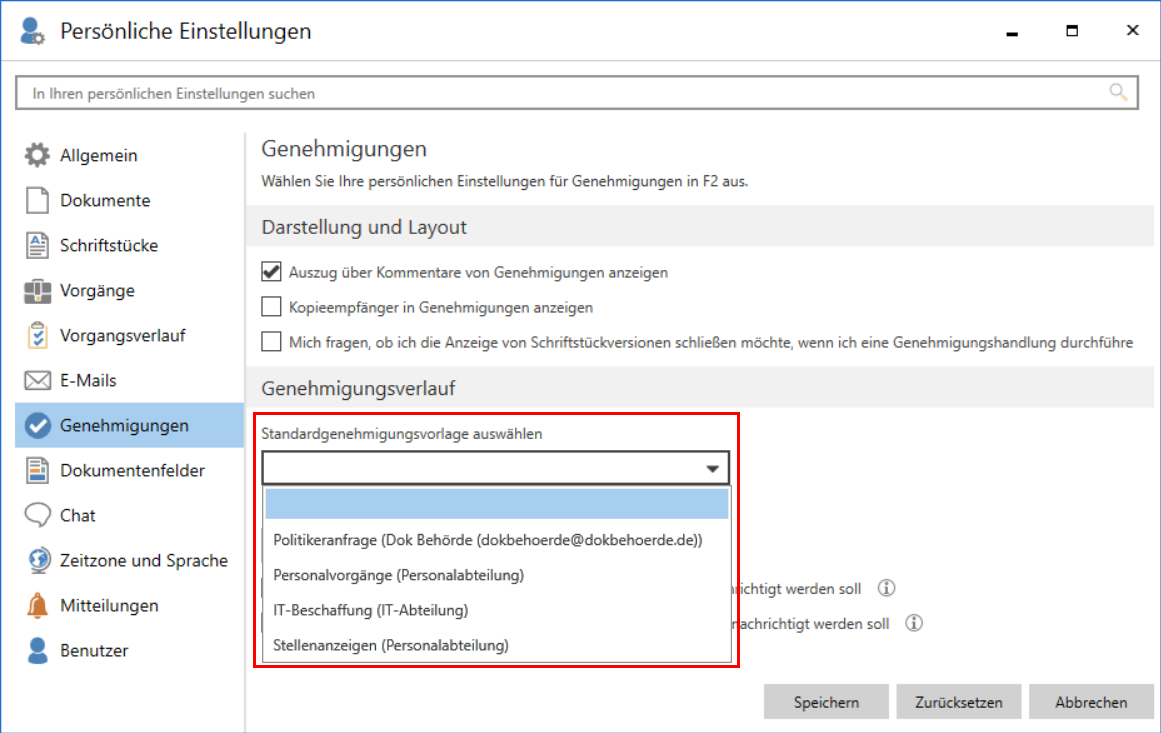Open the Zeitzone und Sprache section
1161x733 pixels.
pos(130,560)
